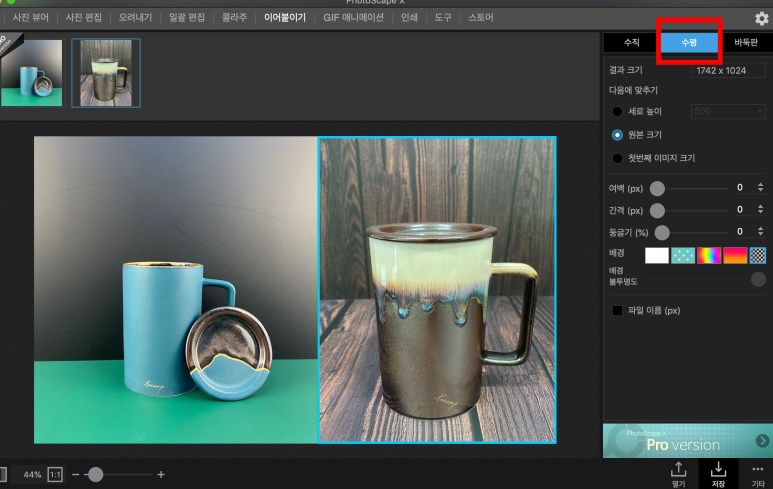Choose the red-orange gradient background swatch
Viewport: 773px width, 489px height.
tap(735, 255)
